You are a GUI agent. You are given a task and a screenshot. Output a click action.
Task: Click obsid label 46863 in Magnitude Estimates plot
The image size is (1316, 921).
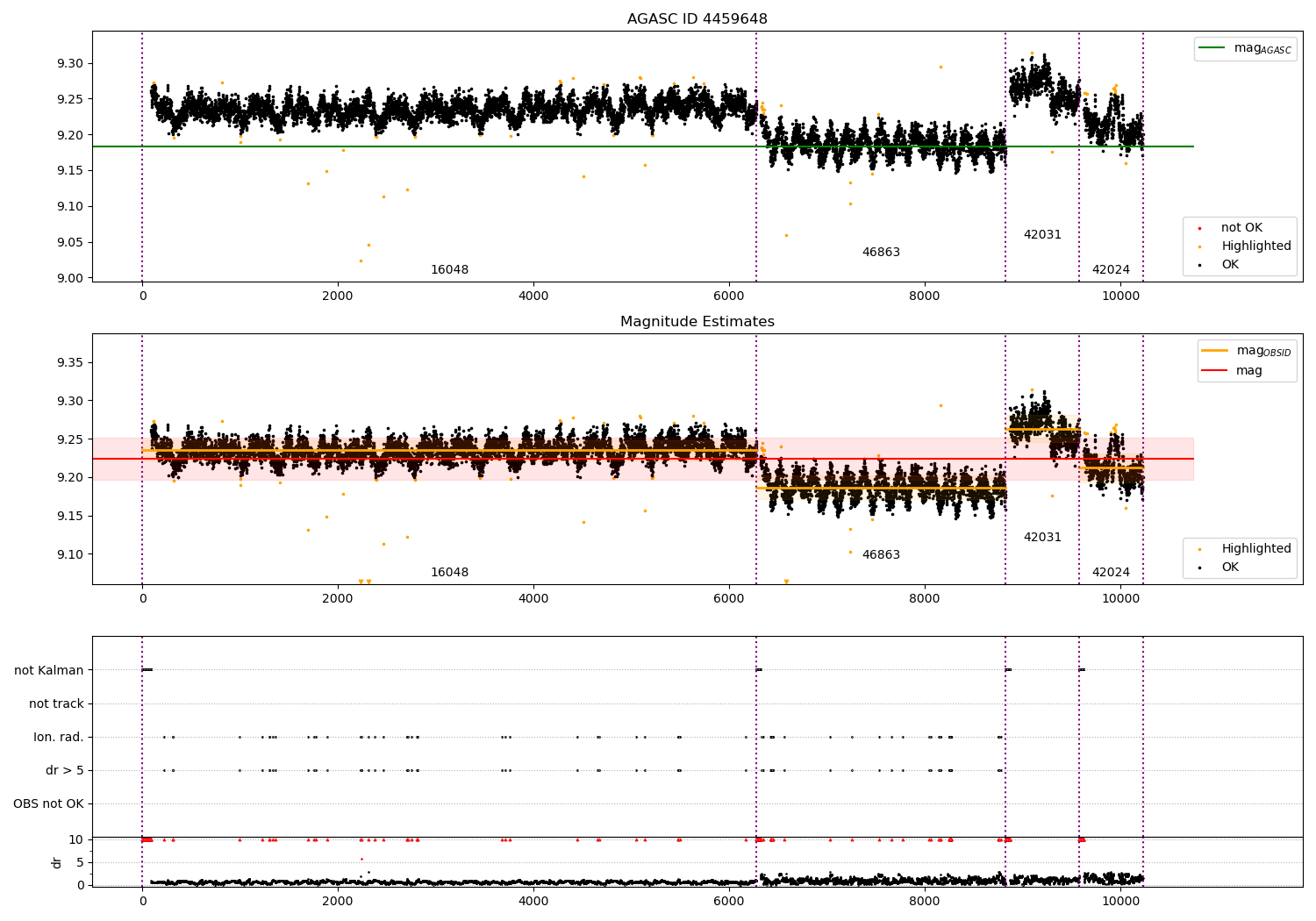point(881,555)
